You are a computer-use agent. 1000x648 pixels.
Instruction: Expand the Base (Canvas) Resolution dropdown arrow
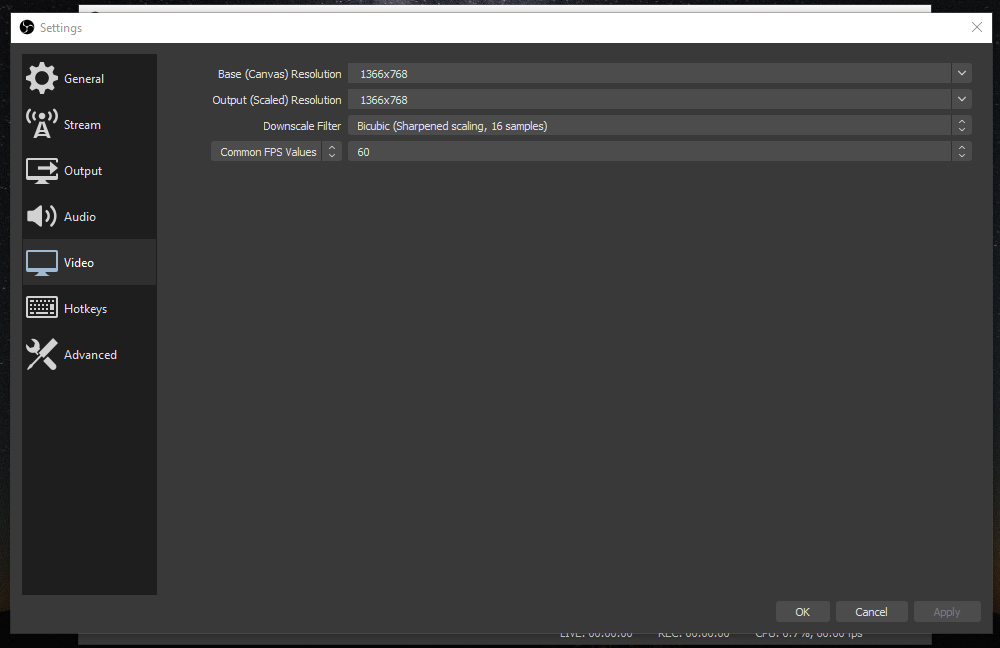[x=962, y=74]
